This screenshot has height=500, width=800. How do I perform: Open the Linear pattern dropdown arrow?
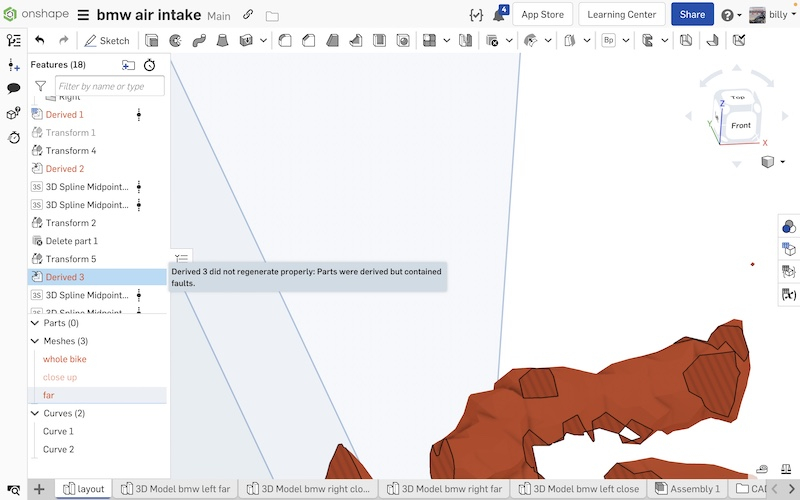446,40
